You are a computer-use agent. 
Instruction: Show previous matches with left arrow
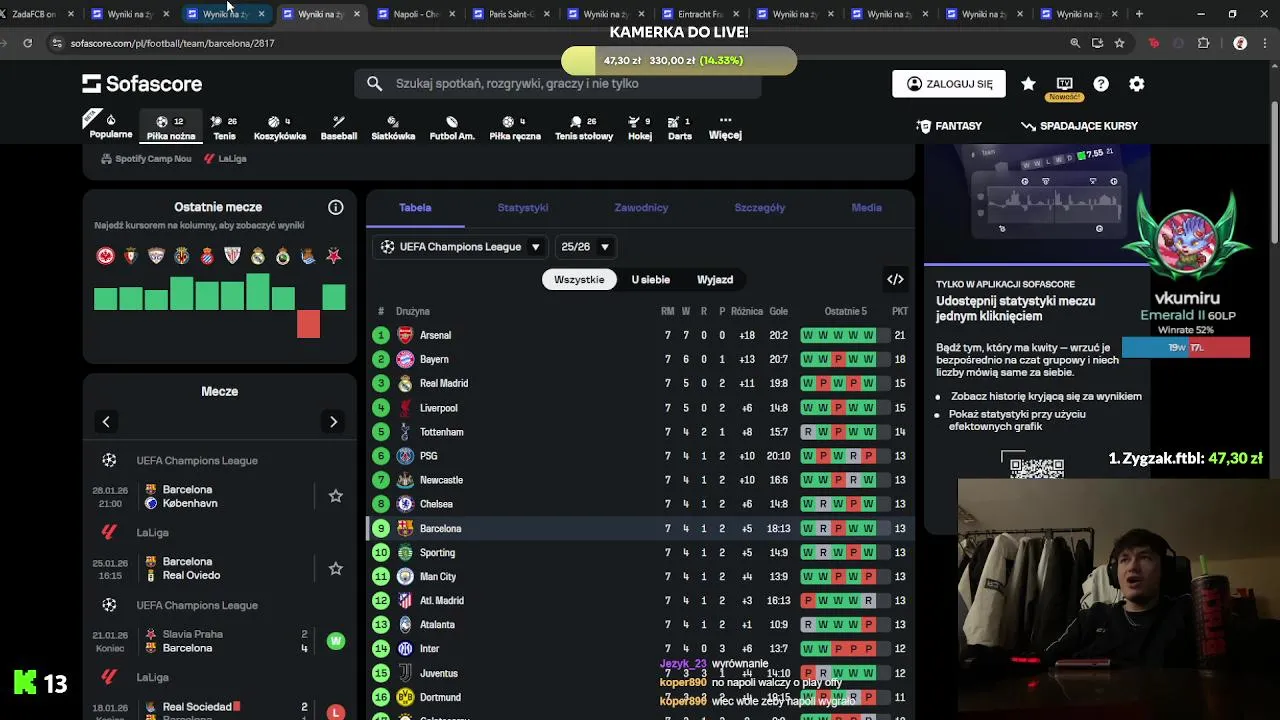tap(106, 422)
